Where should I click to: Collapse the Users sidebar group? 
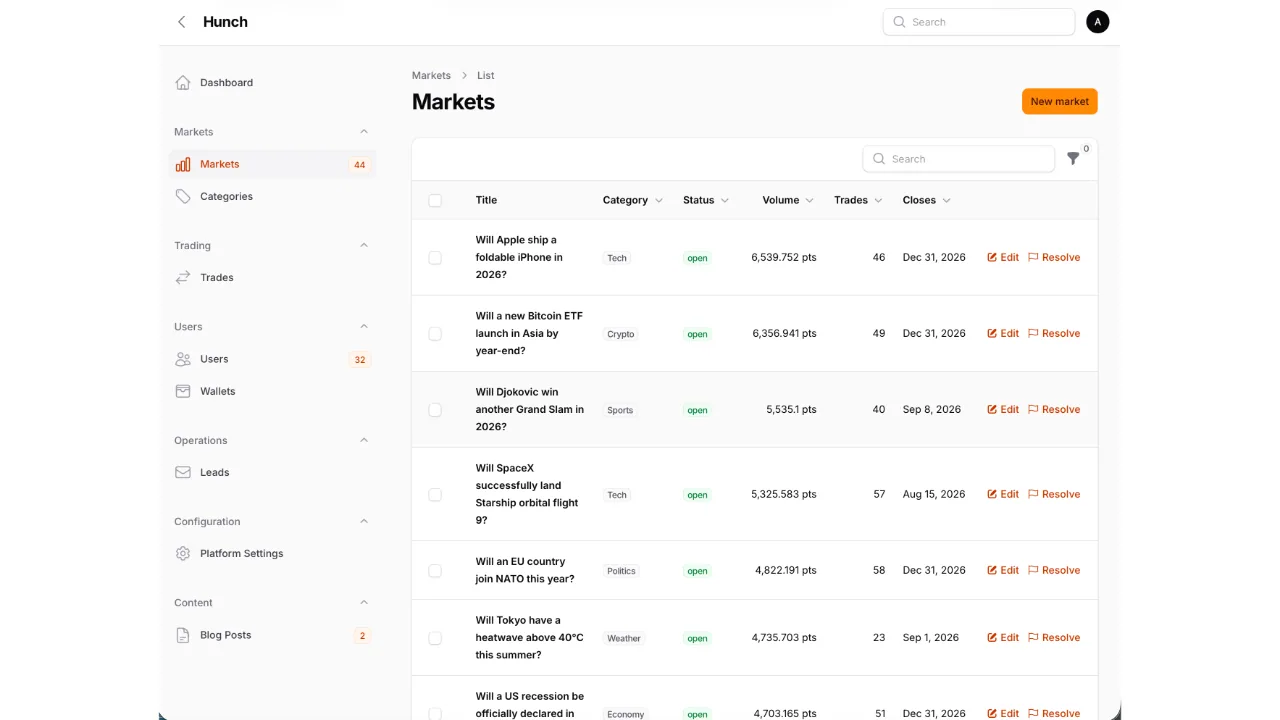[x=364, y=327]
